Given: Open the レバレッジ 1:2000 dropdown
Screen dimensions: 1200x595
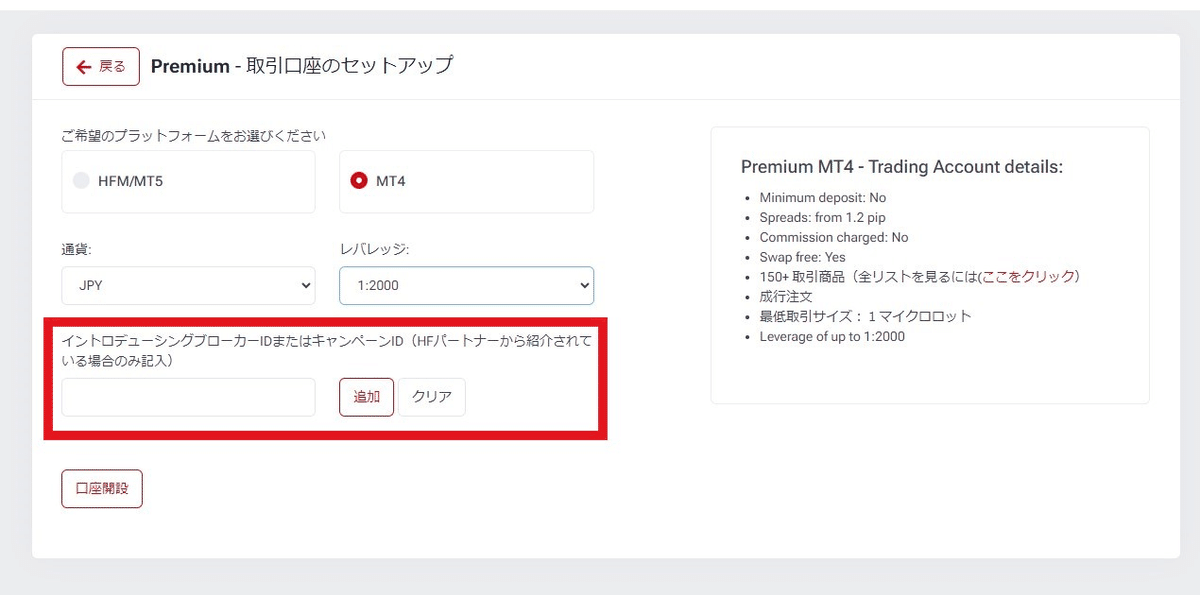Looking at the screenshot, I should (x=466, y=285).
